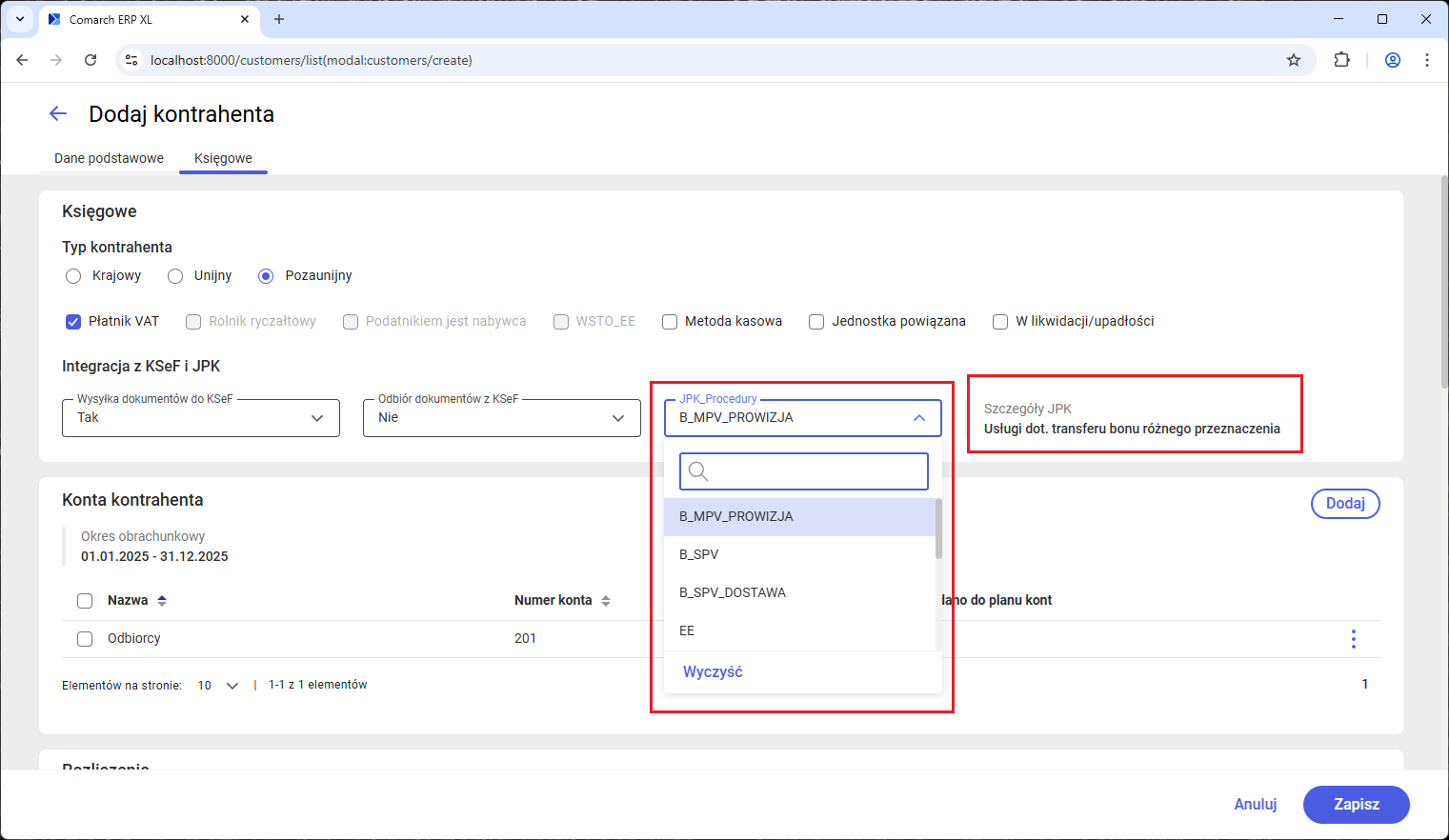Sort by Nazwa column arrows

pos(162,601)
